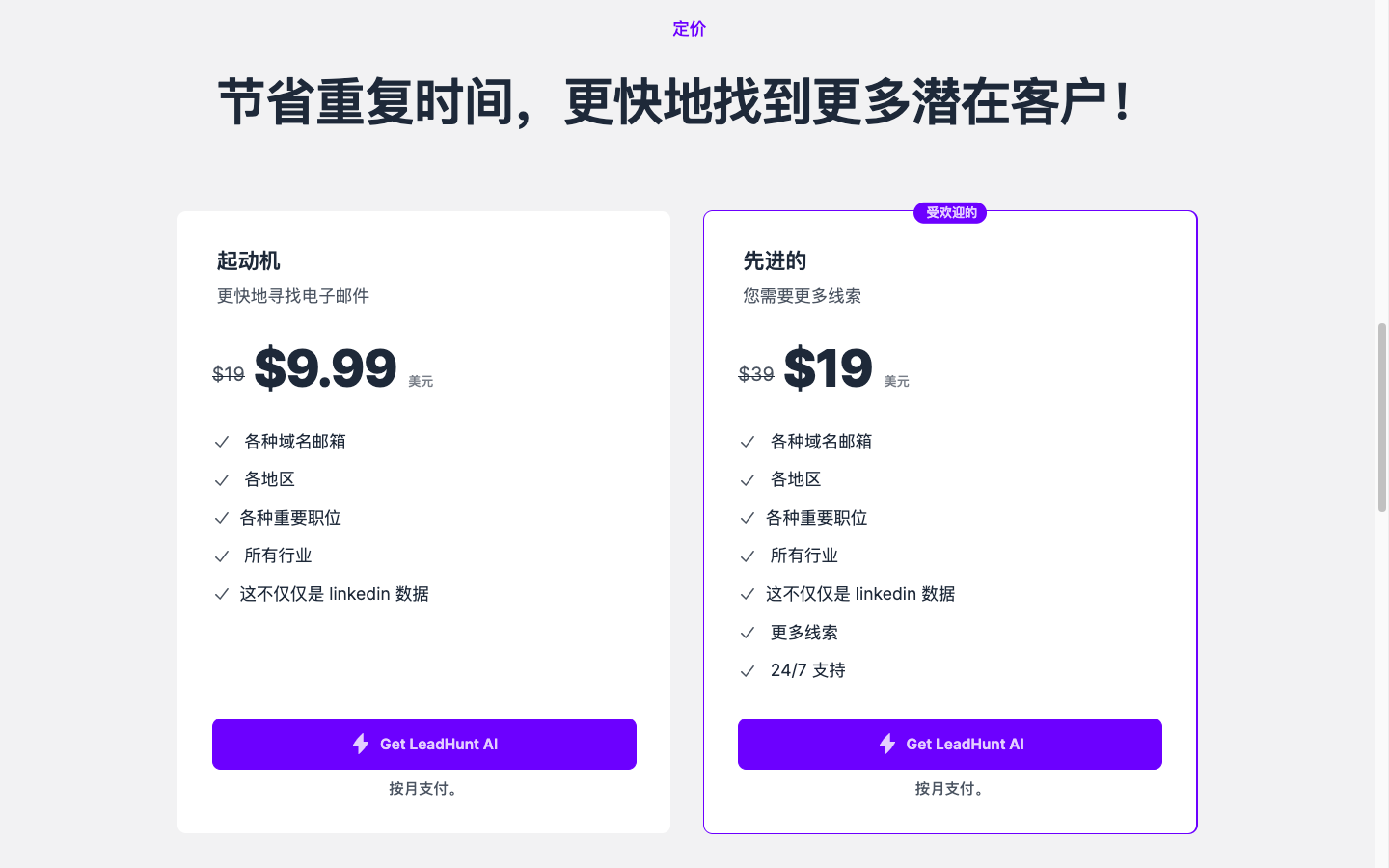Click the $19 price in the 先进的 plan
The height and width of the screenshot is (868, 1389).
[828, 367]
